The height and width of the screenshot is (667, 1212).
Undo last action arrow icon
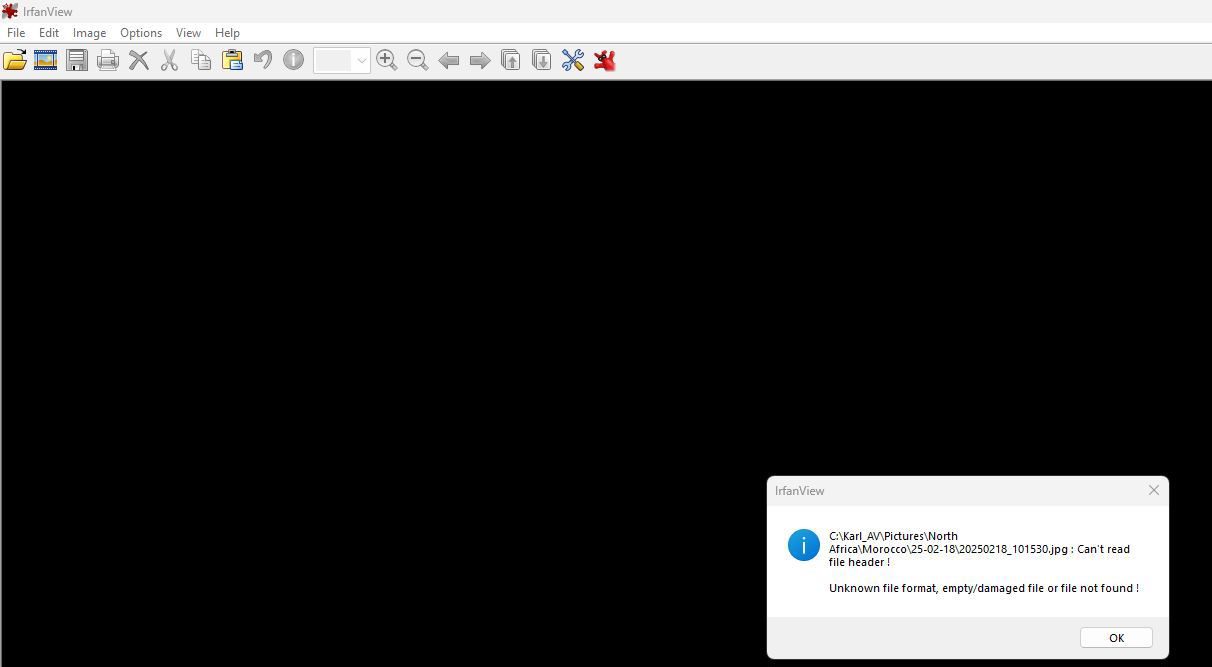click(x=263, y=60)
